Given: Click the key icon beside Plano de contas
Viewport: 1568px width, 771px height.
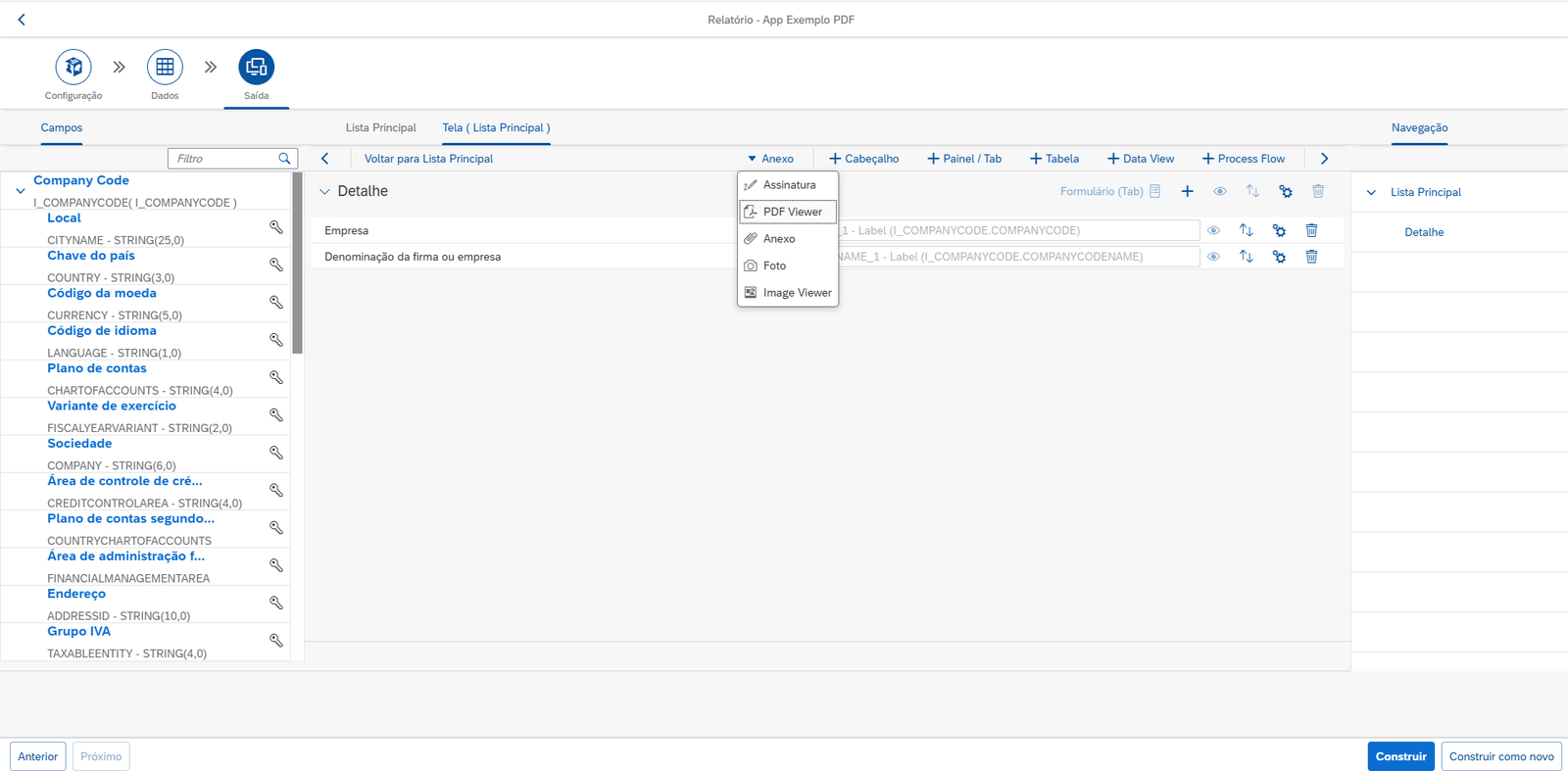Looking at the screenshot, I should [x=276, y=377].
